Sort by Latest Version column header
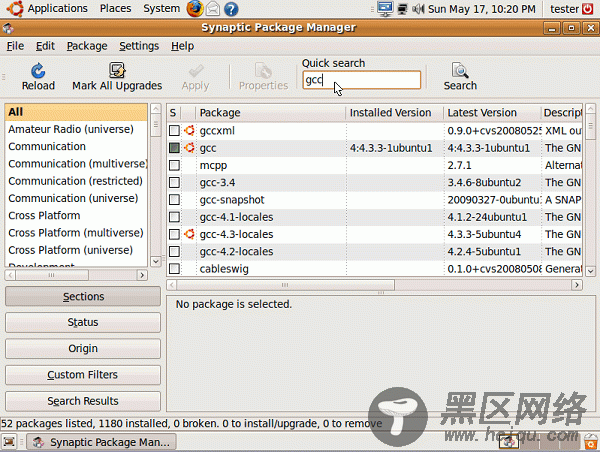This screenshot has height=452, width=600. pyautogui.click(x=492, y=113)
